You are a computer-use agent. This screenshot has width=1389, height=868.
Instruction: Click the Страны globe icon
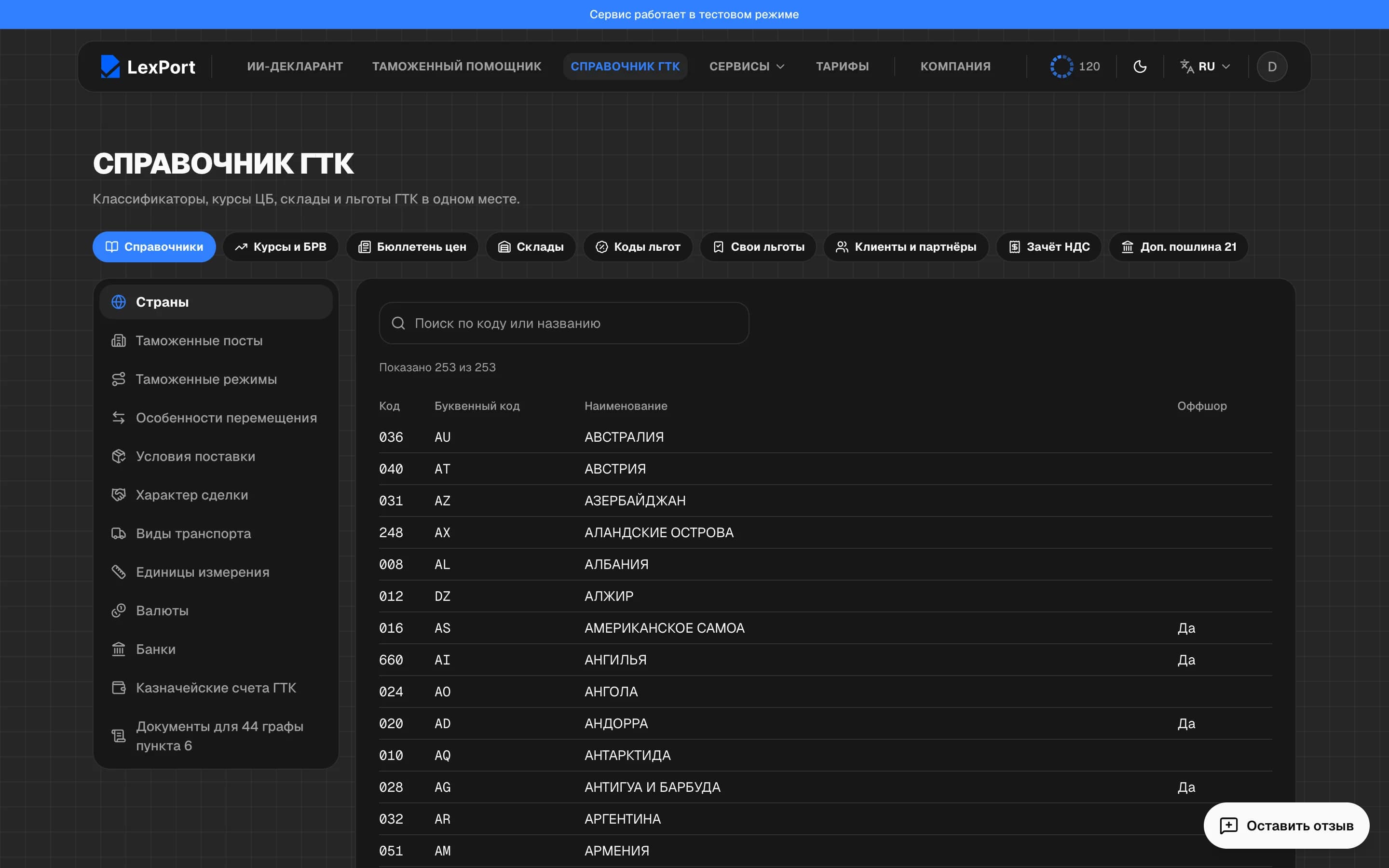point(118,302)
